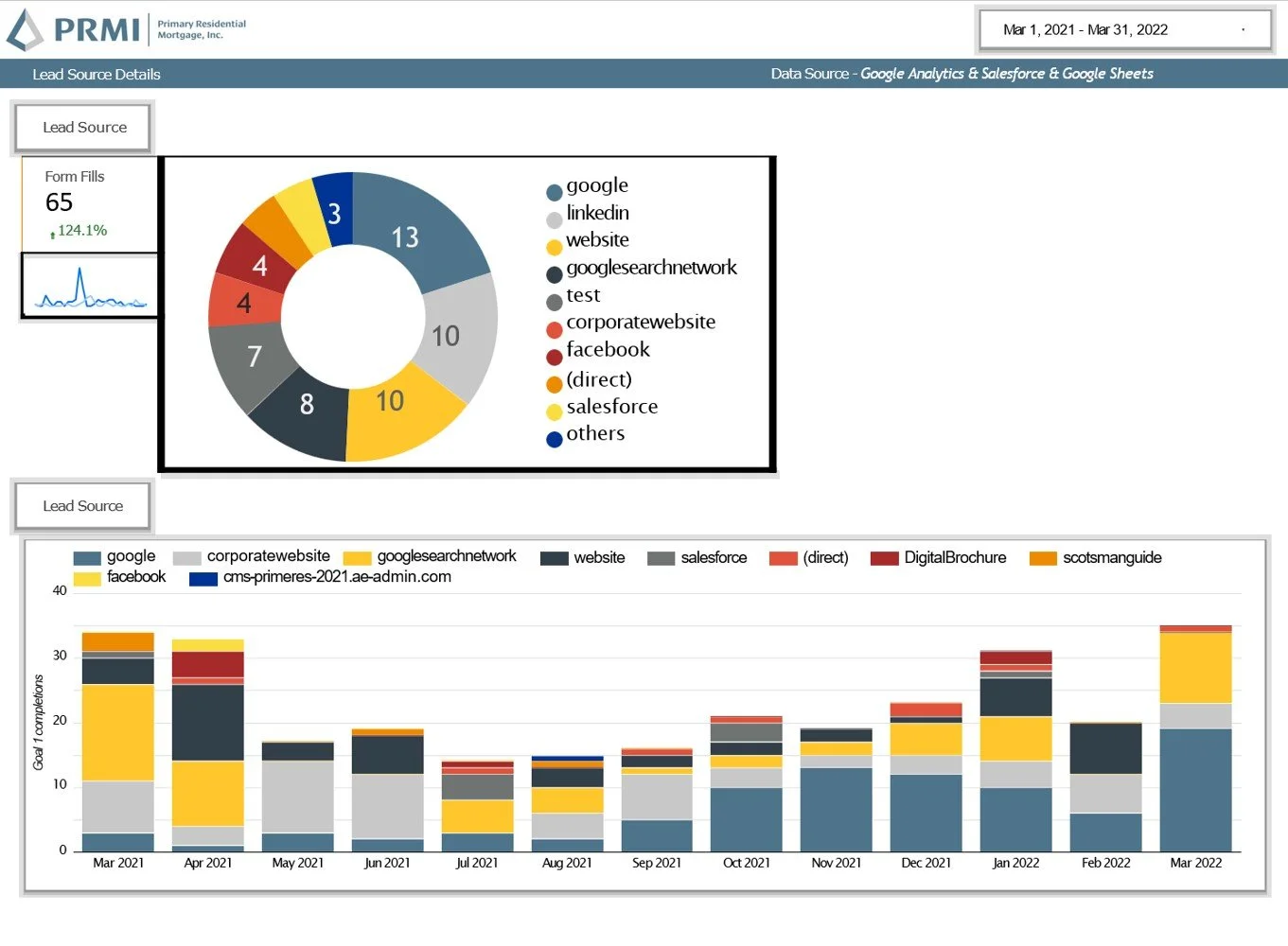This screenshot has height=946, width=1288.
Task: Click the salesforce swatch in bar chart legend
Action: [662, 558]
